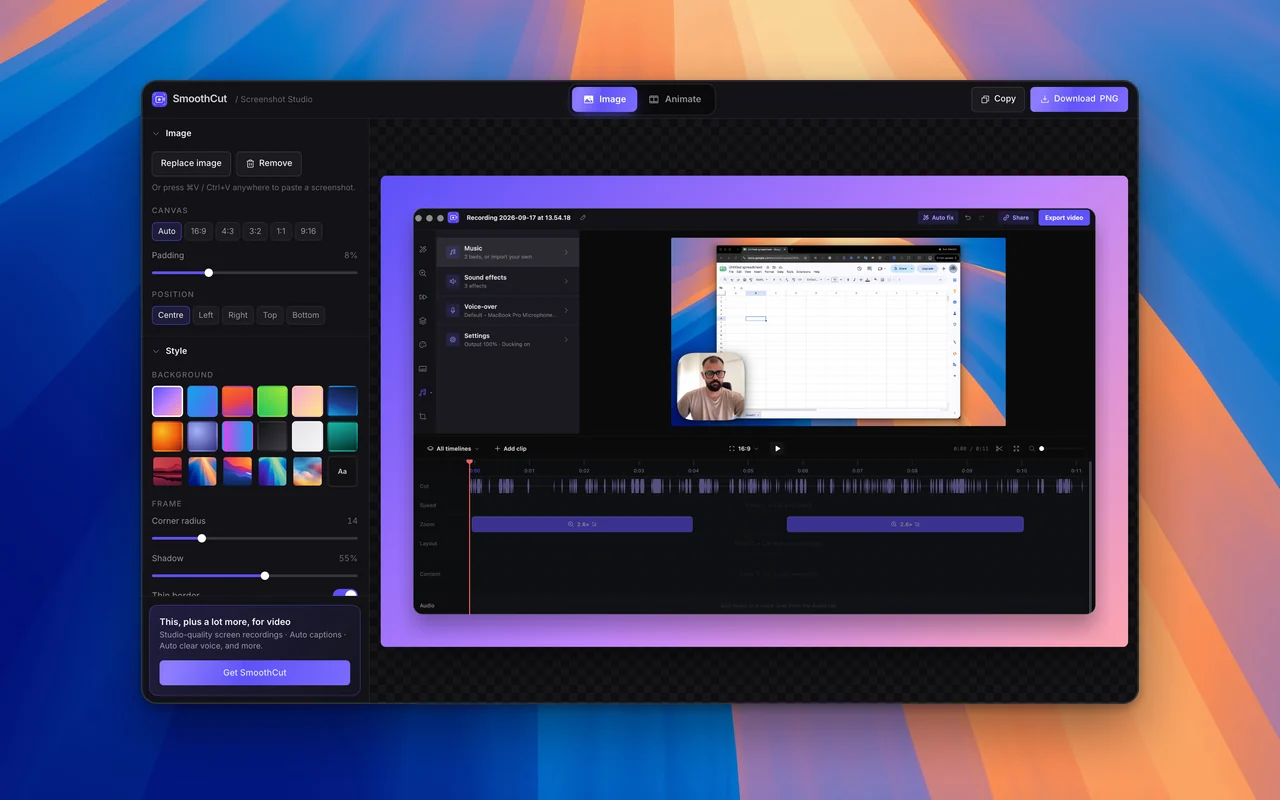Switch to the Image tab
This screenshot has height=800, width=1280.
604,99
